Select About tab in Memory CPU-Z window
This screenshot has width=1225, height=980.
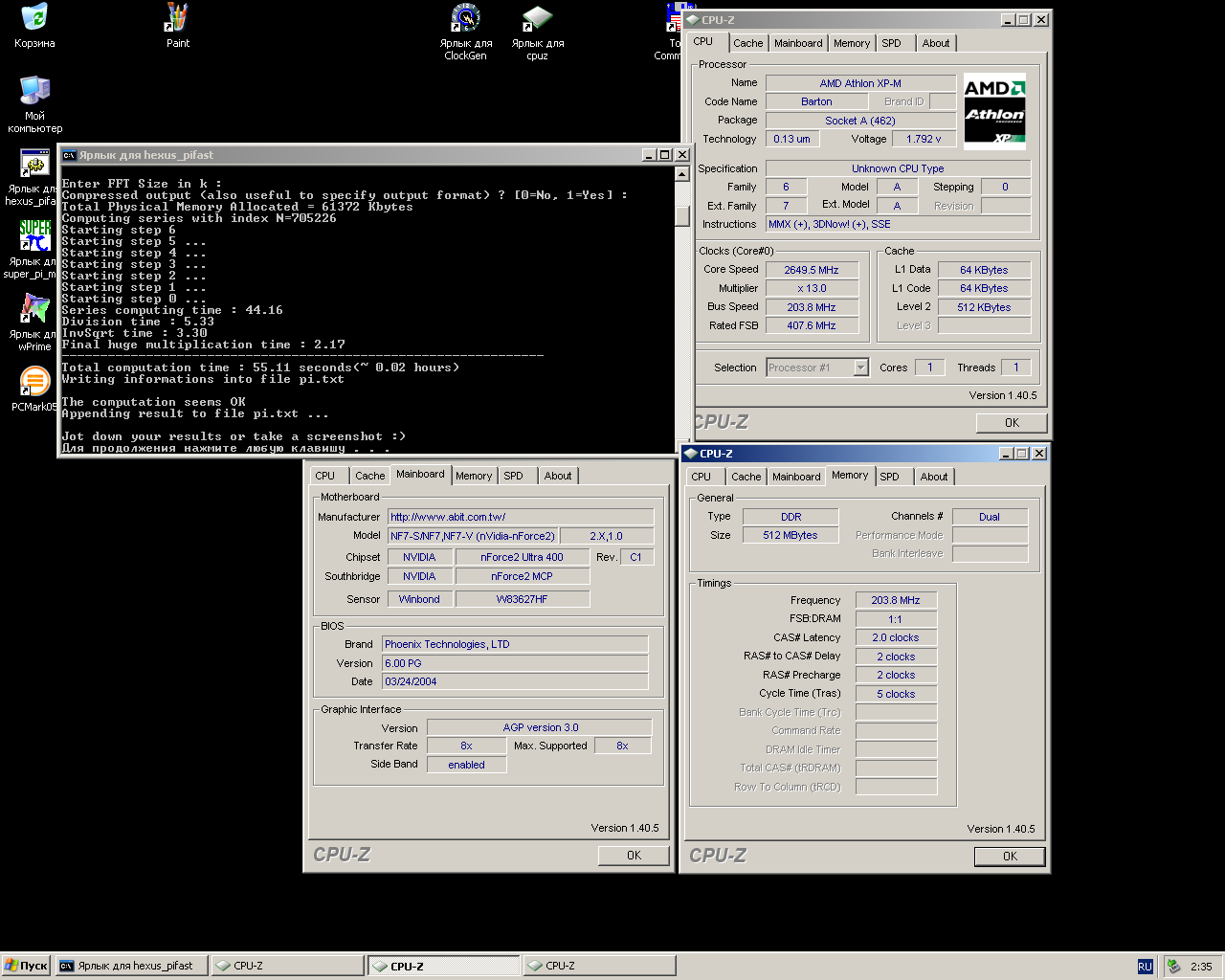934,477
